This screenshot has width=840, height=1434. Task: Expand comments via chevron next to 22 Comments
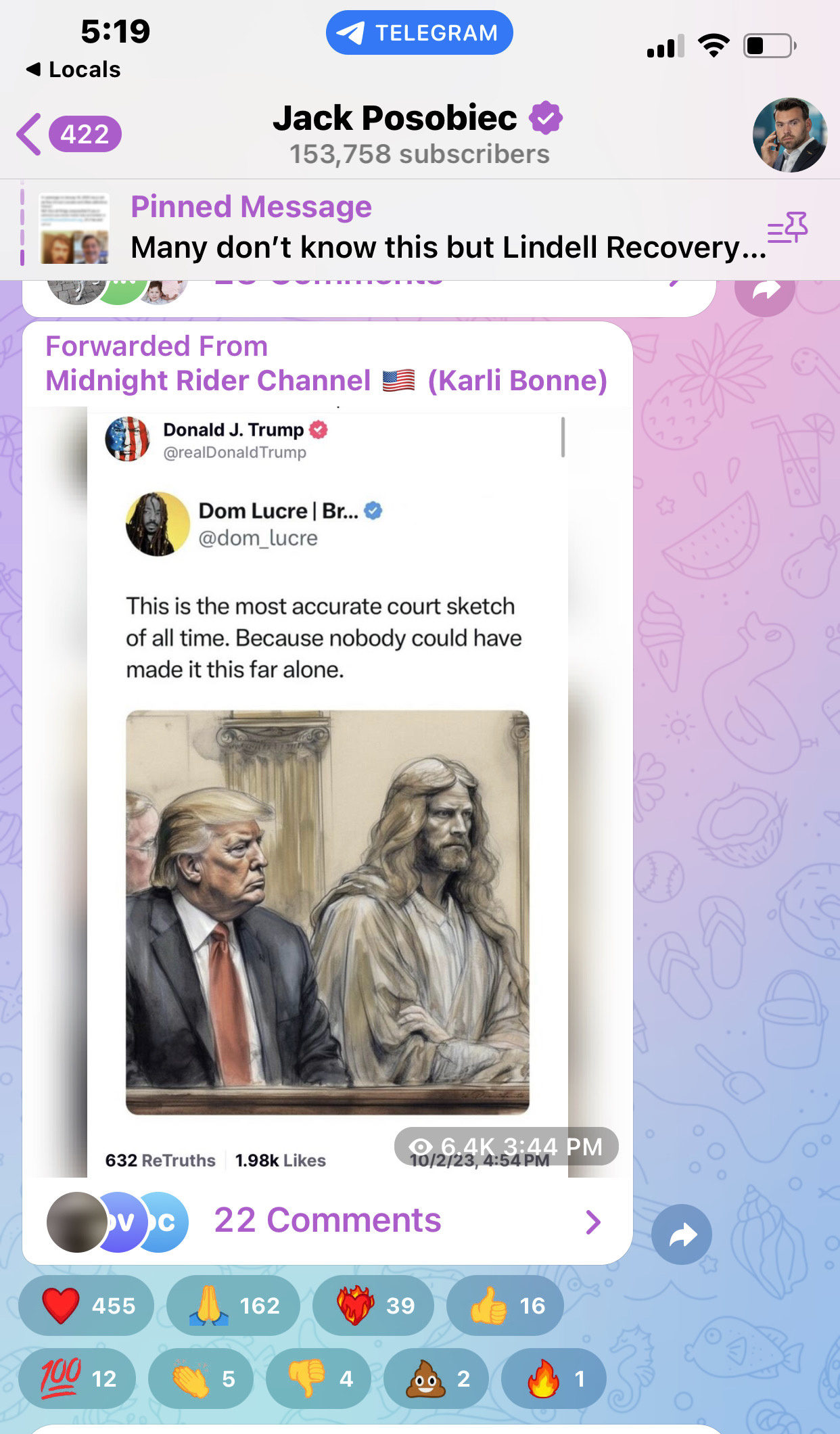click(593, 1222)
